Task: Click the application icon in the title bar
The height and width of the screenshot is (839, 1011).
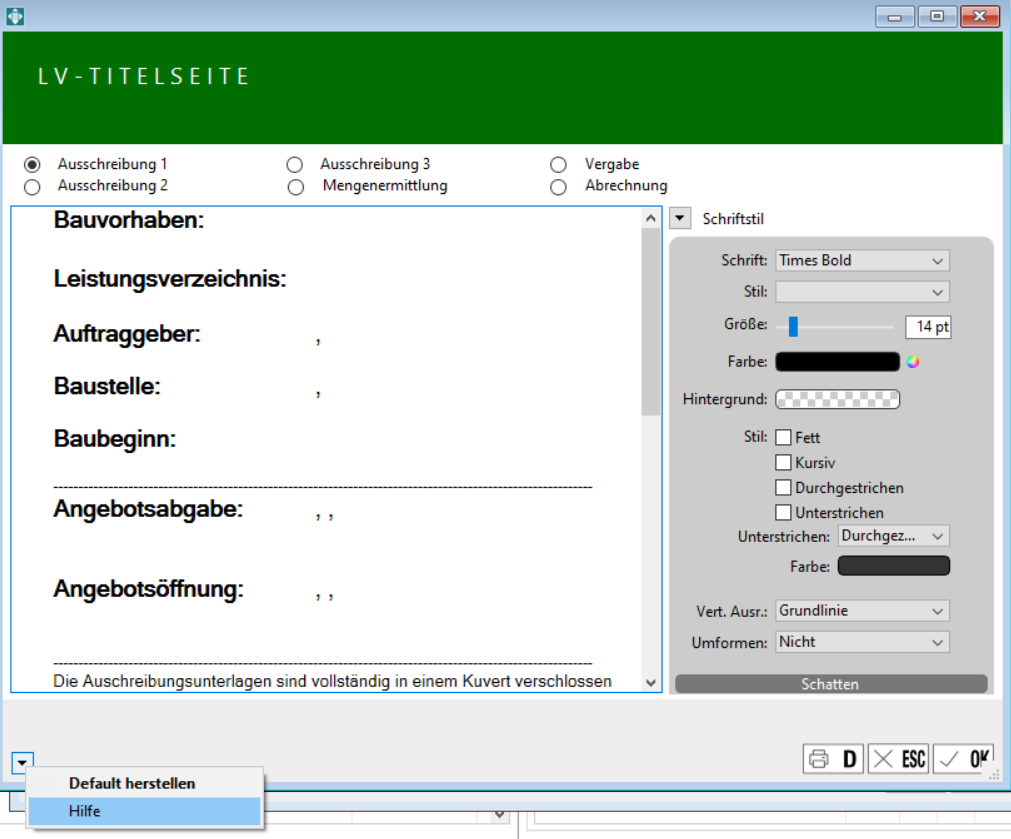Action: click(x=15, y=16)
